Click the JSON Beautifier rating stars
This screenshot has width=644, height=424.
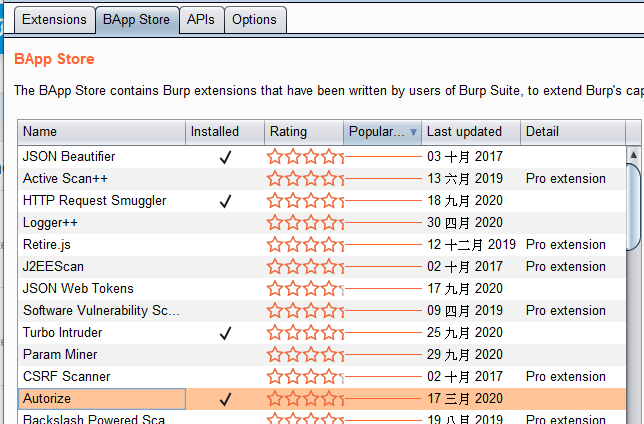[x=305, y=157]
